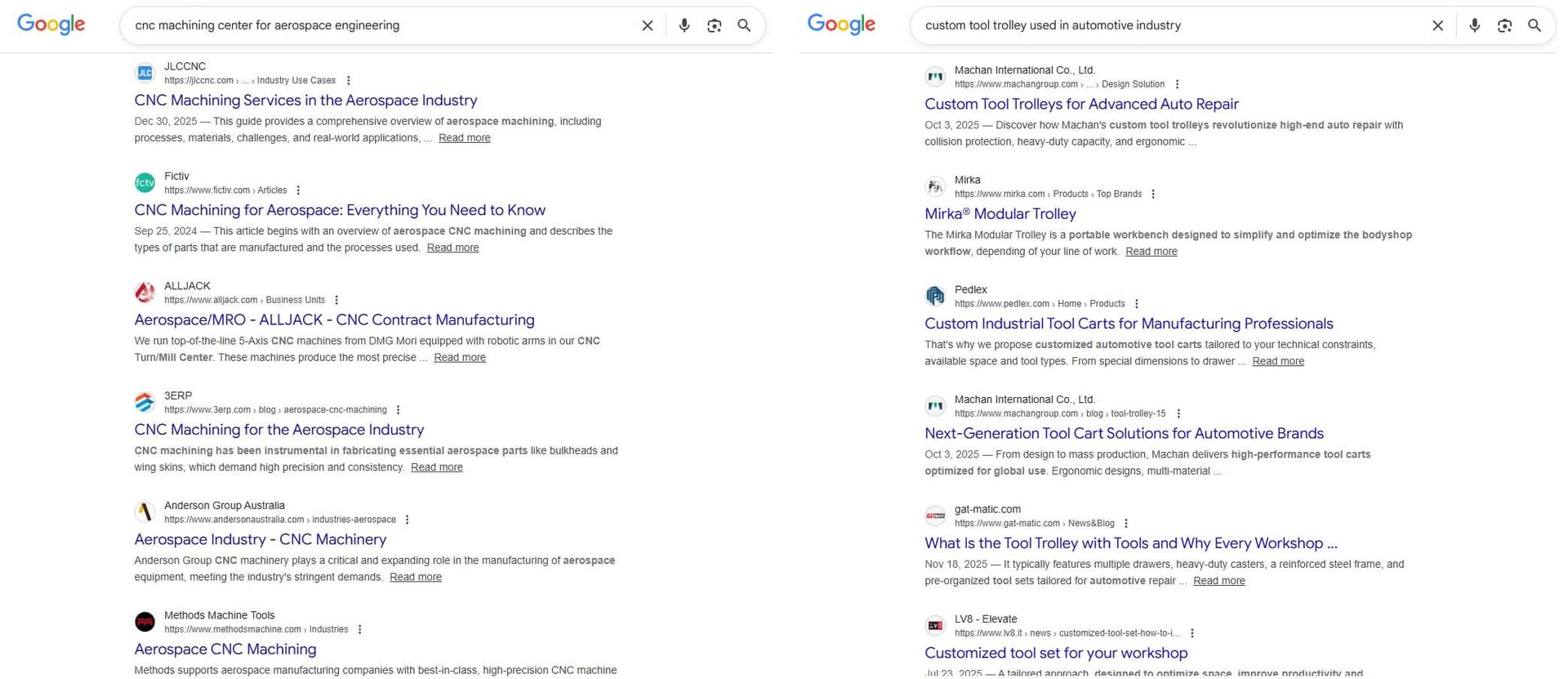
Task: Click Read more under ALLJACK result
Action: [459, 358]
